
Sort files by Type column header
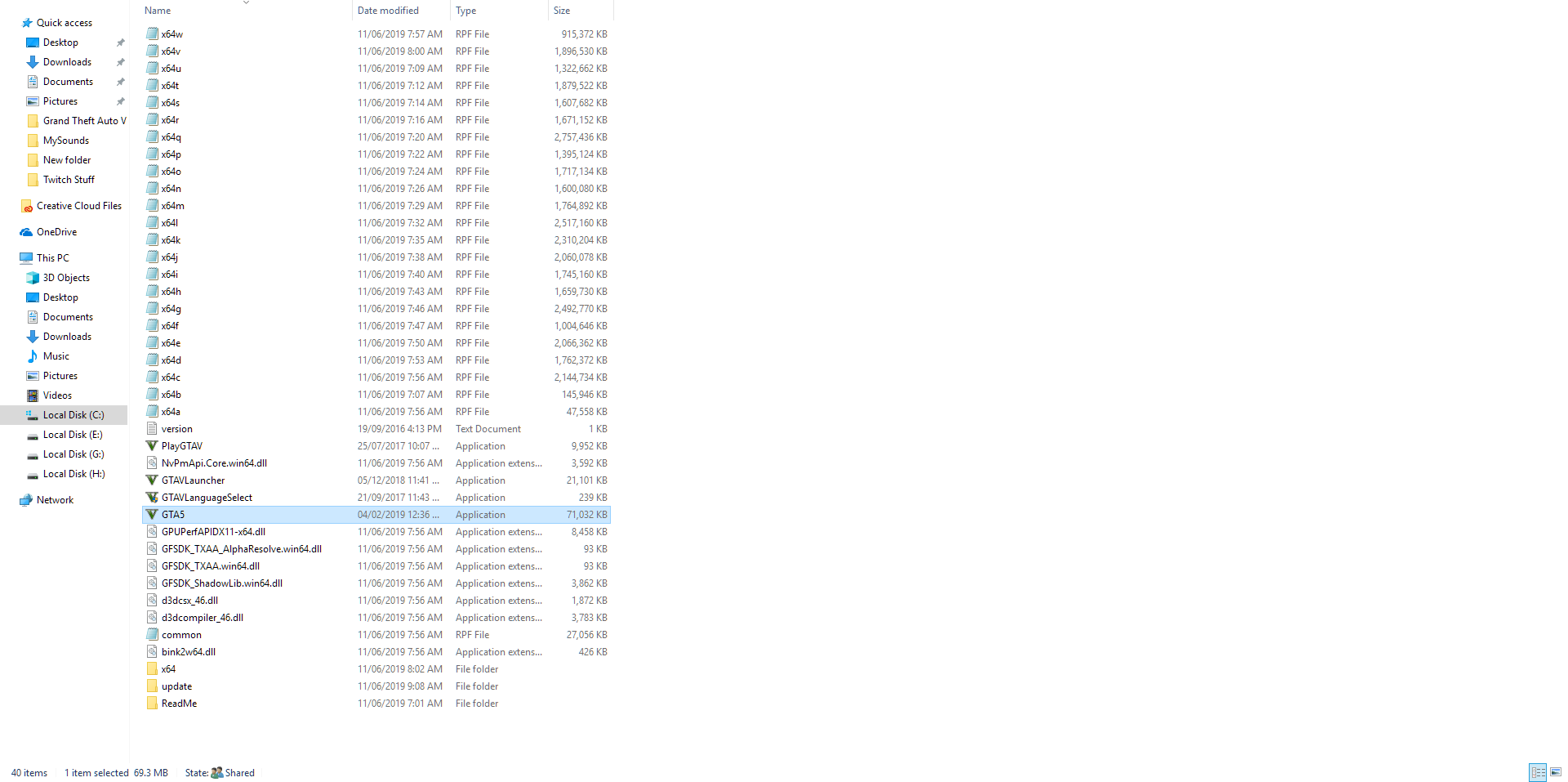click(465, 11)
